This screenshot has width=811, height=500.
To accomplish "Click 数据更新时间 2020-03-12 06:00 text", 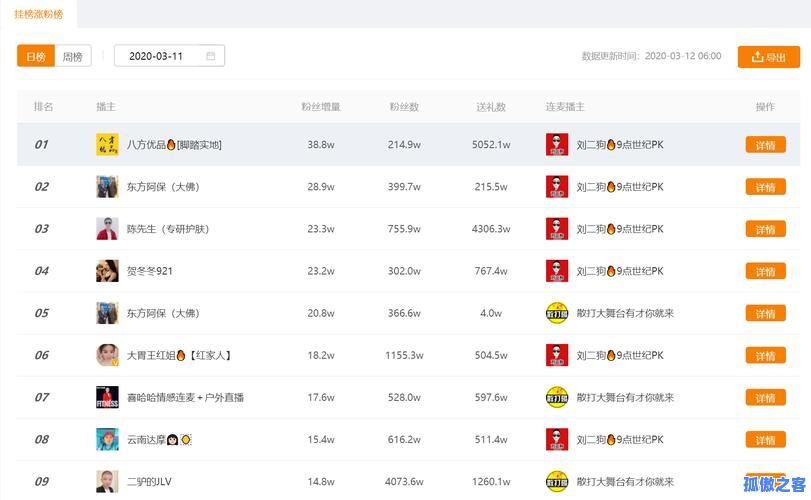I will point(651,56).
